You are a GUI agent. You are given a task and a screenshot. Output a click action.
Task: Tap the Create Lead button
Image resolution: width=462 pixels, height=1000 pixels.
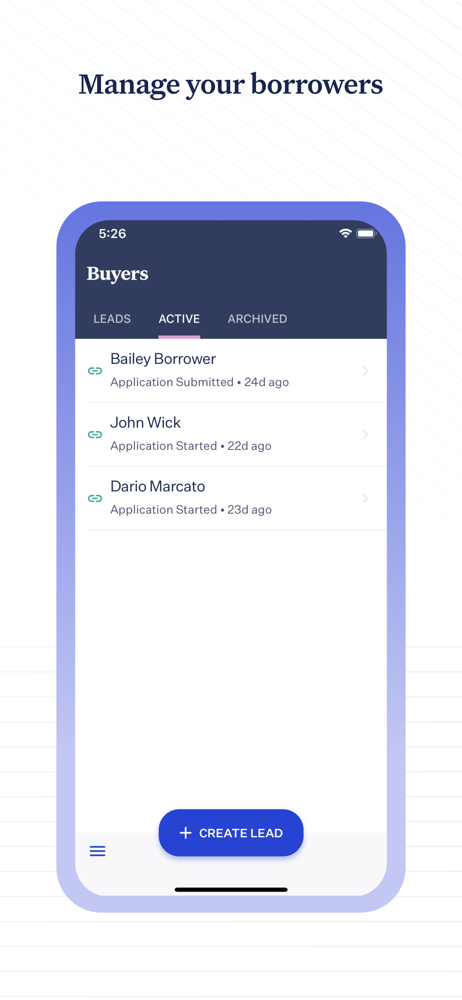231,833
